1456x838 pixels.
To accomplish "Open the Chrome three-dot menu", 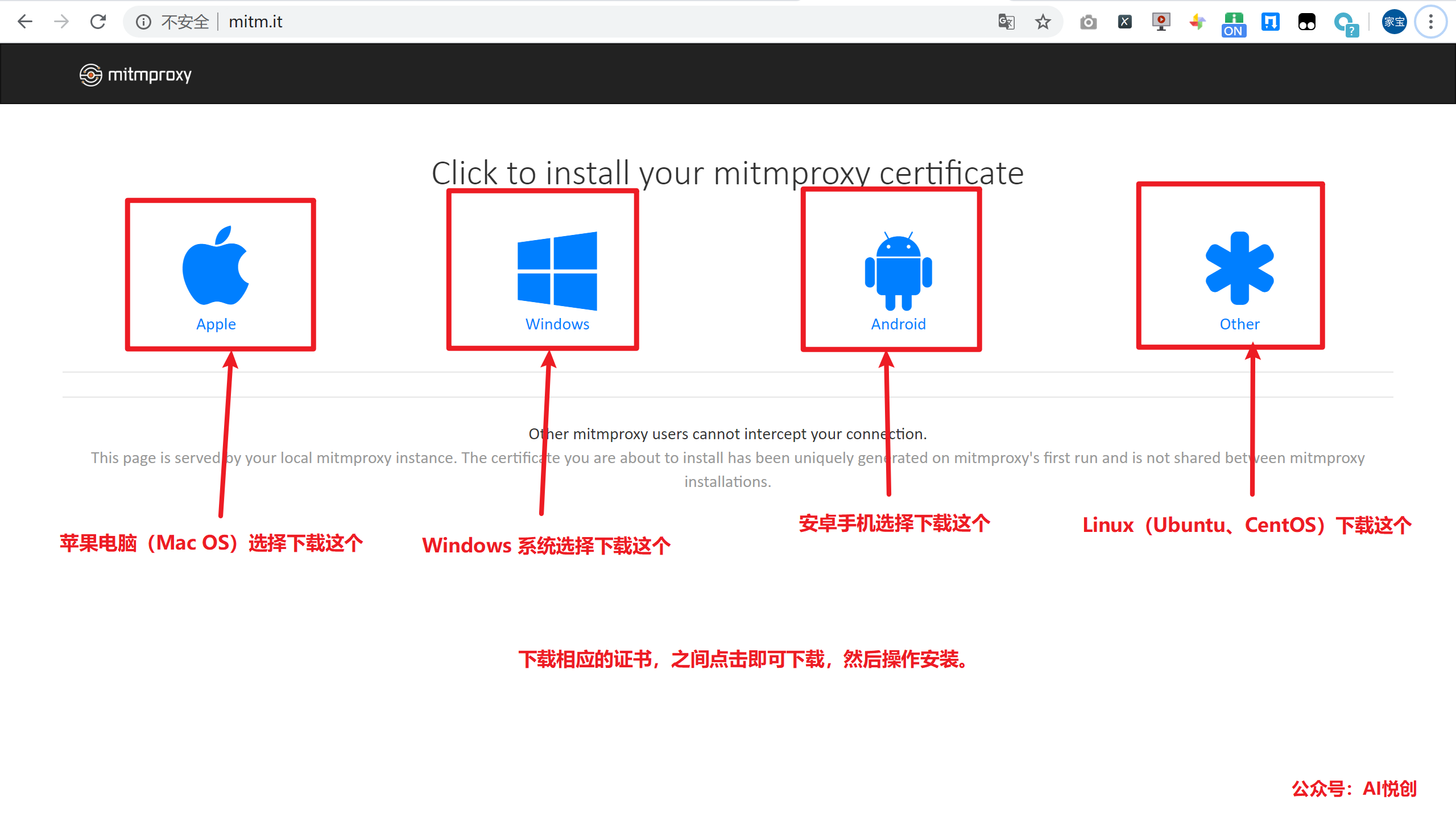I will point(1430,22).
